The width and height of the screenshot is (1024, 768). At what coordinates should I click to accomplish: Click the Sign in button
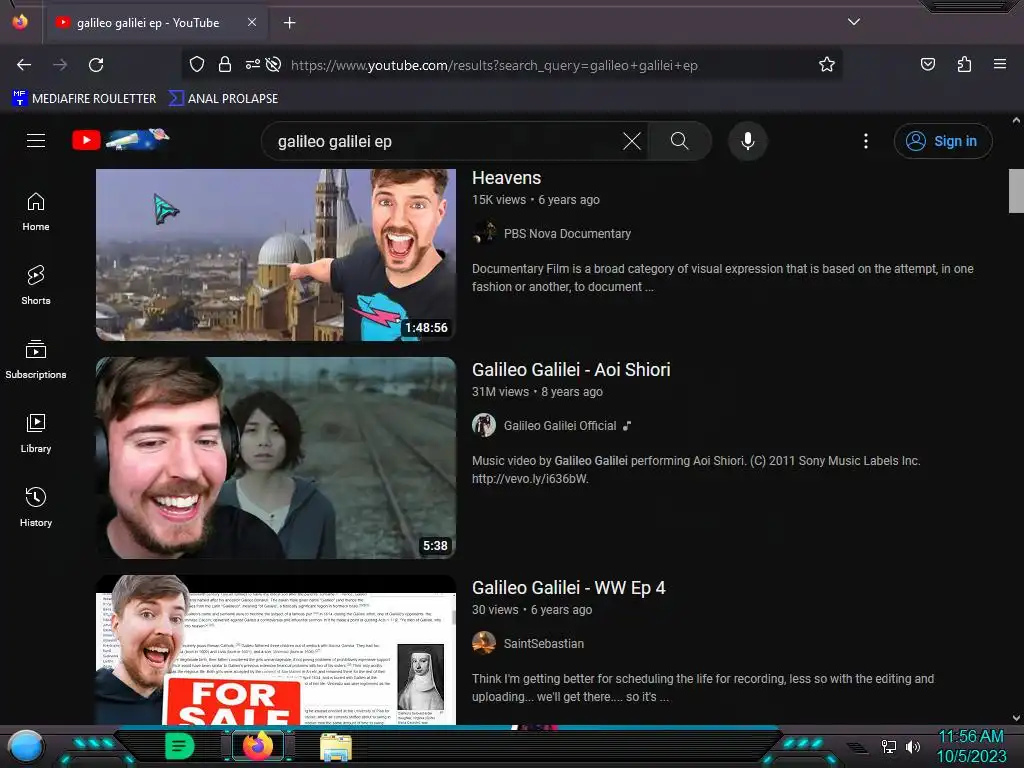(943, 141)
